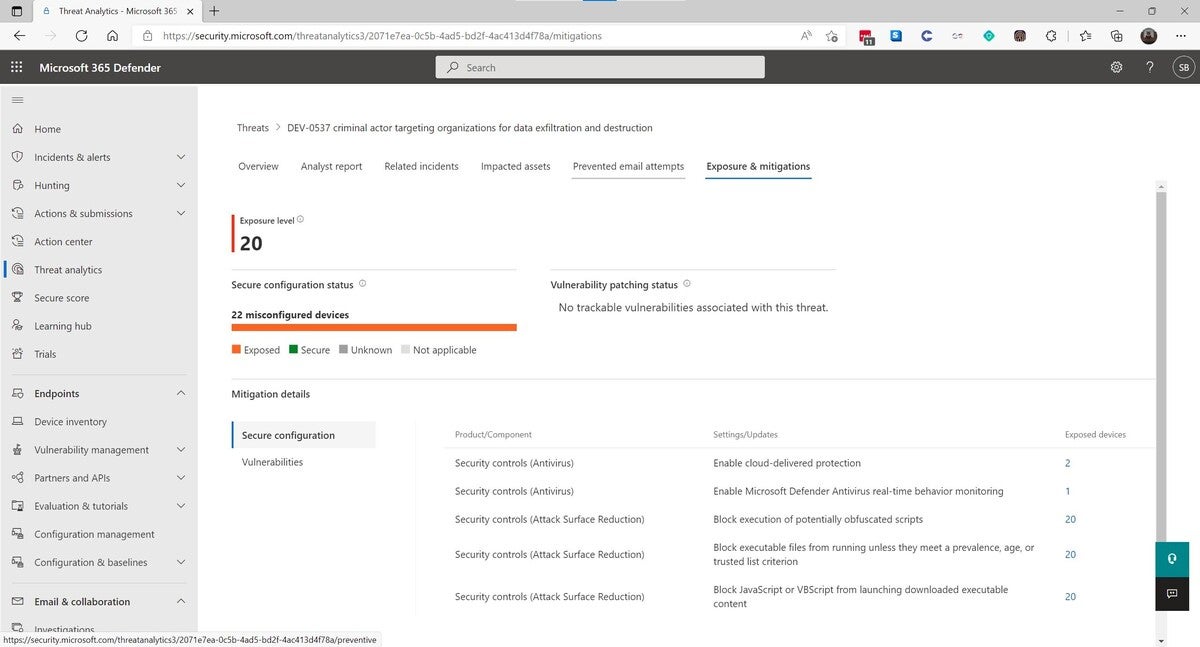This screenshot has width=1200, height=647.
Task: Go to Threats breadcrumb link
Action: 253,128
